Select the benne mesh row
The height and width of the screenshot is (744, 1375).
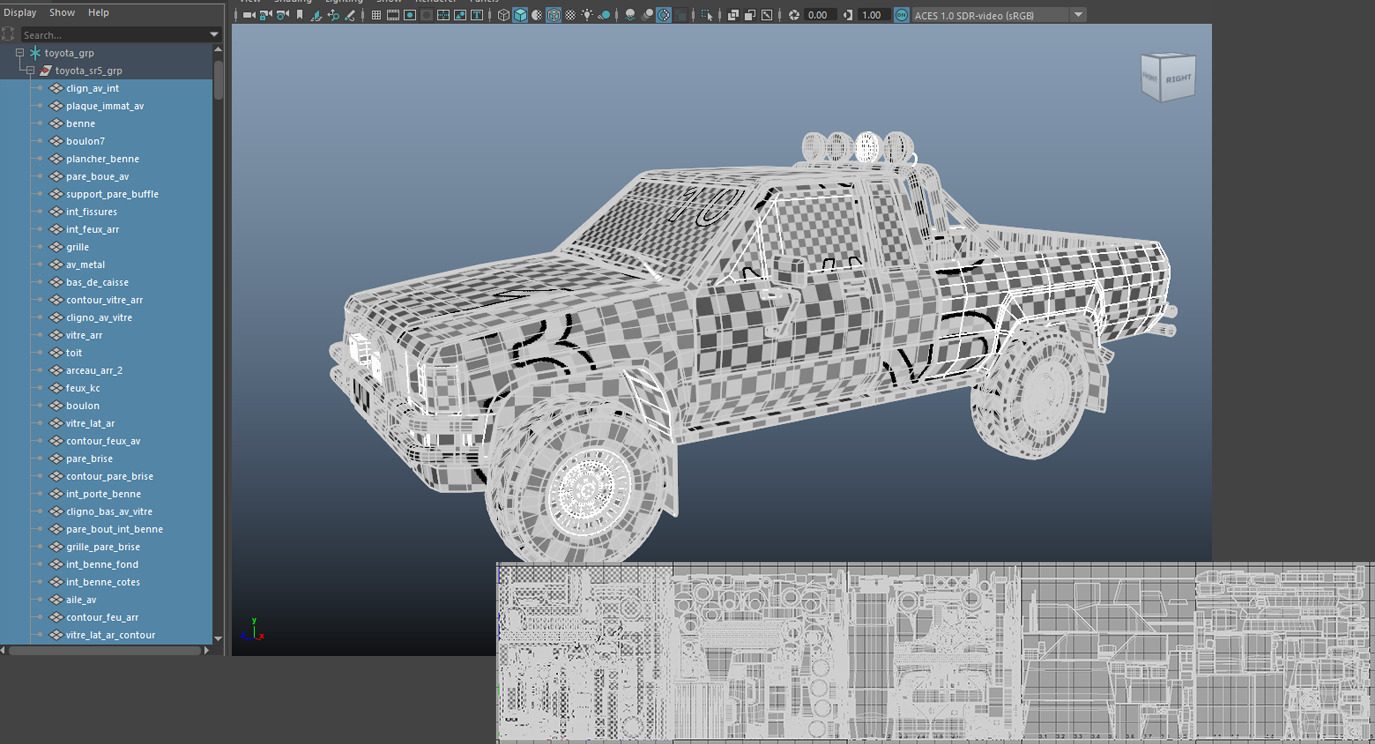click(x=106, y=124)
